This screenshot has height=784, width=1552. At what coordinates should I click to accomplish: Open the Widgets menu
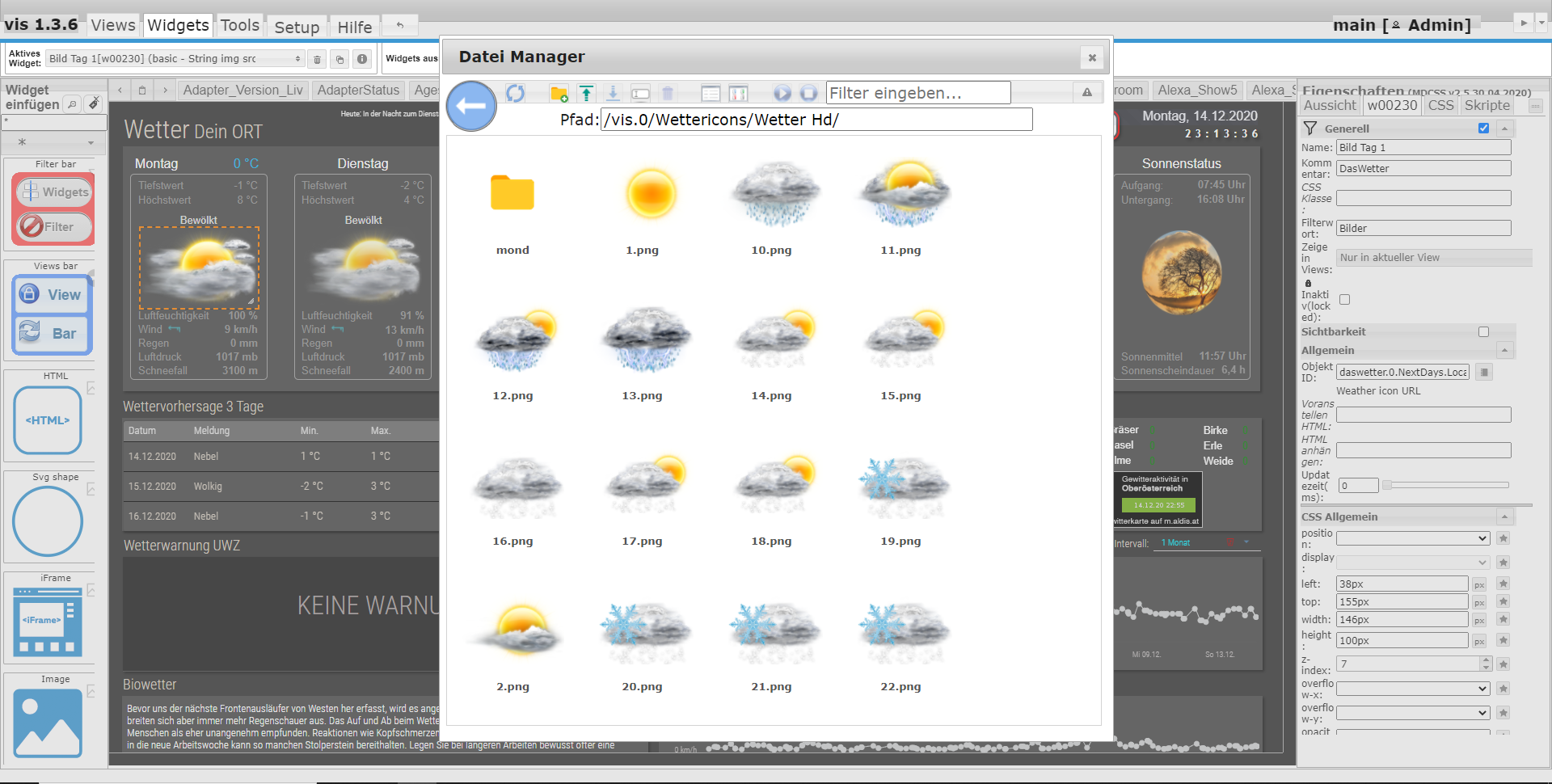(x=178, y=25)
